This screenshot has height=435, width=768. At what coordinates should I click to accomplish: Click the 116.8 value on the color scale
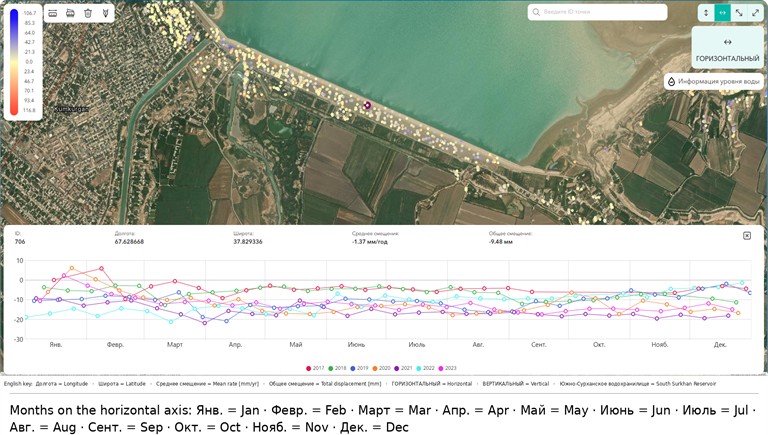pos(29,110)
